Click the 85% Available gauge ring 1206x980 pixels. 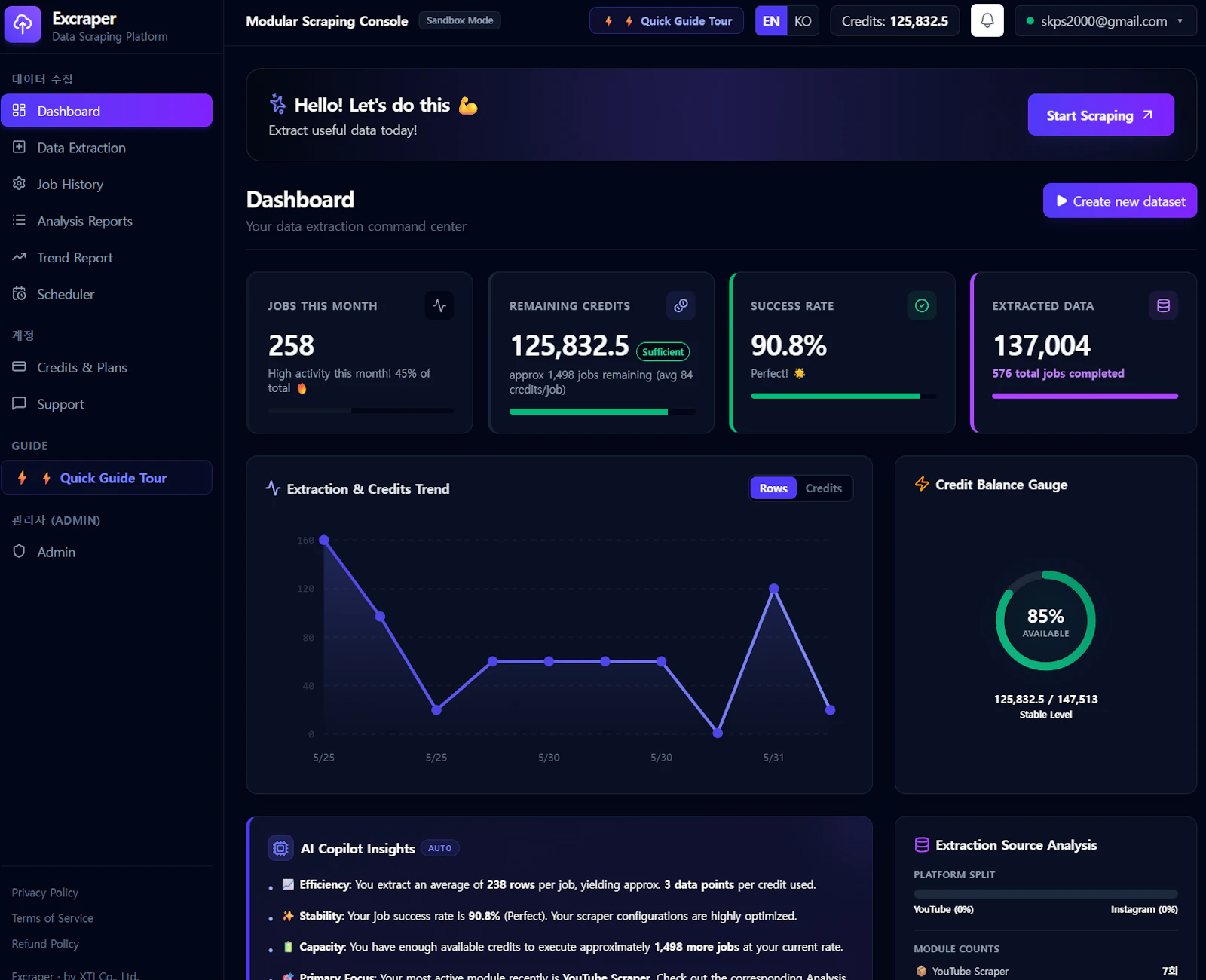coord(1045,620)
